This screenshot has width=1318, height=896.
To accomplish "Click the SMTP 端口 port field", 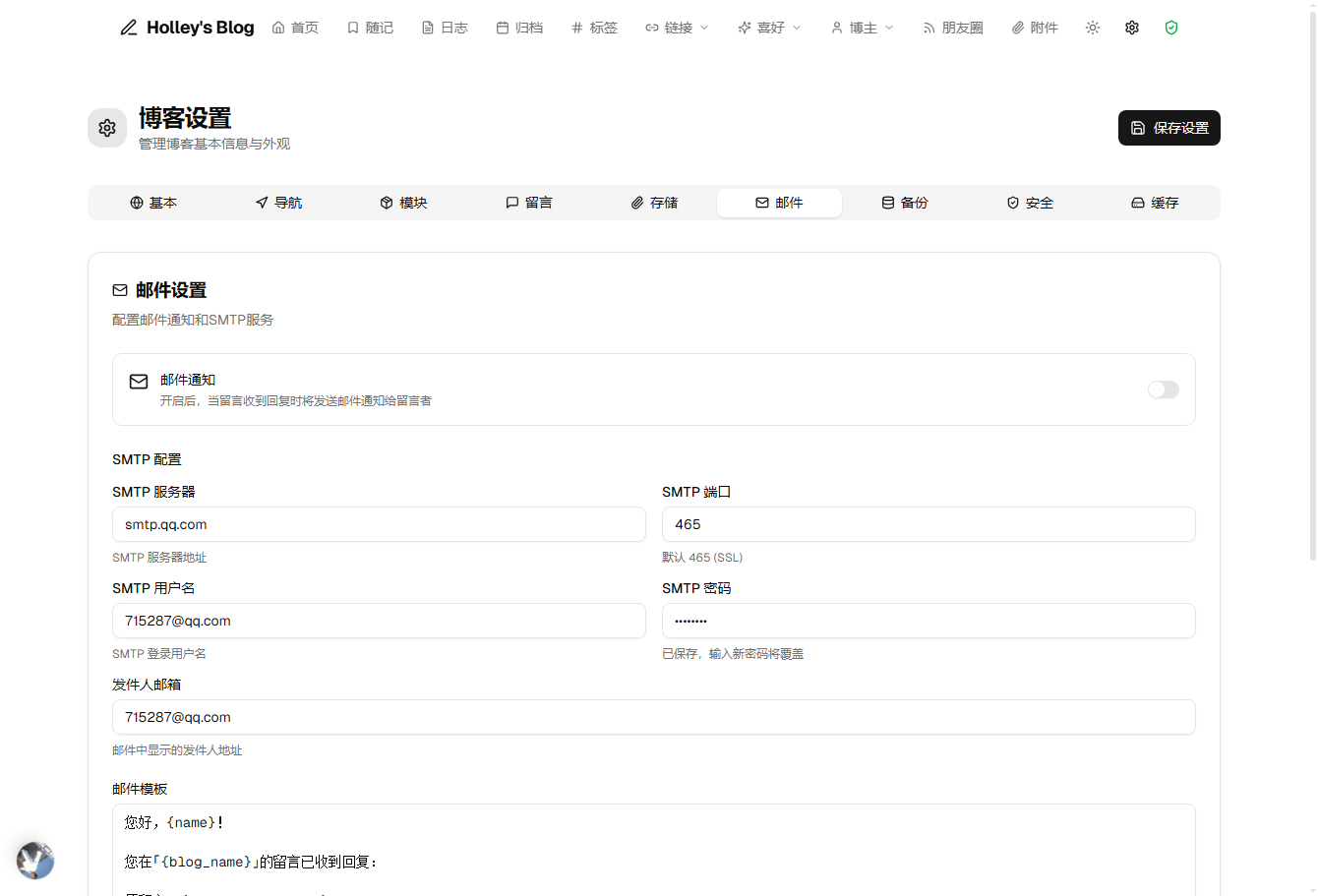I will pyautogui.click(x=929, y=524).
